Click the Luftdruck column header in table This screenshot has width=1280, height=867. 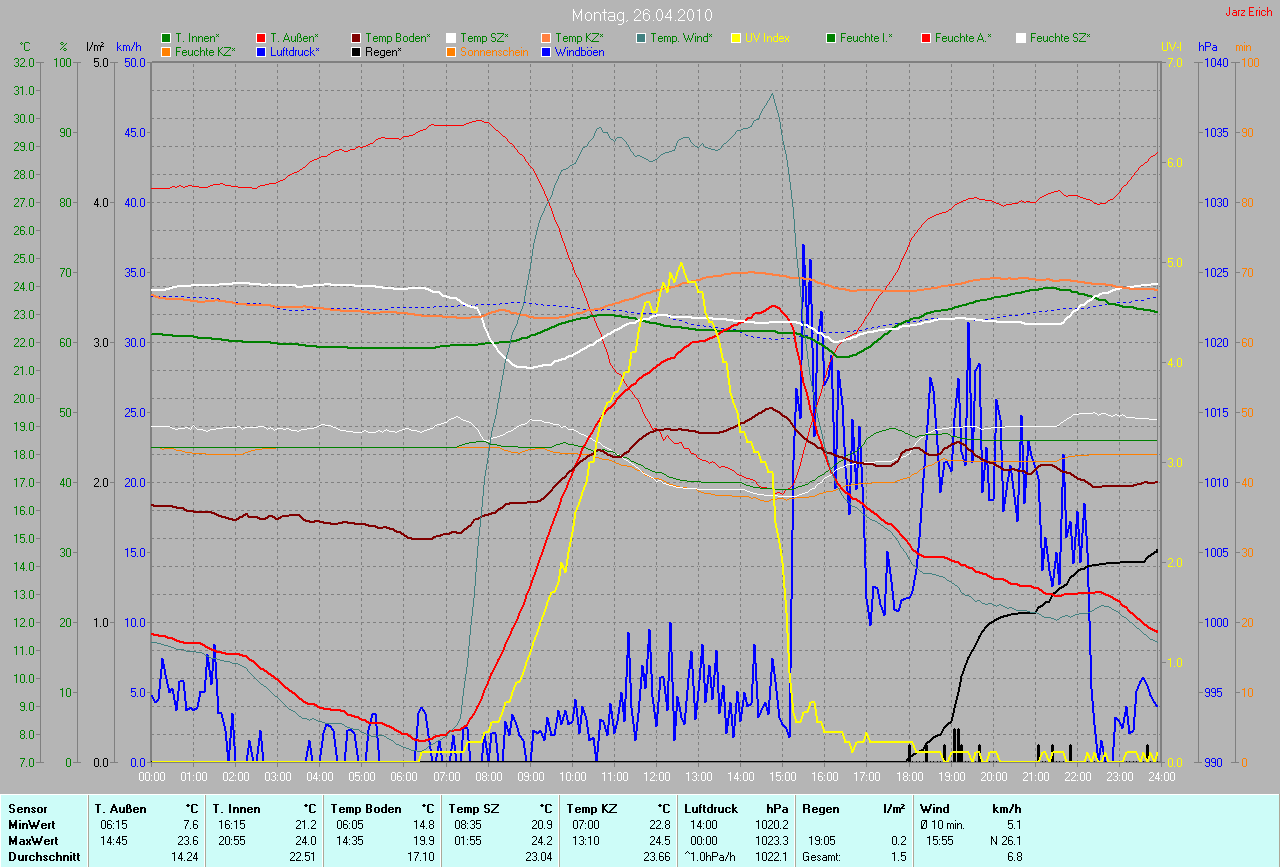click(x=710, y=808)
